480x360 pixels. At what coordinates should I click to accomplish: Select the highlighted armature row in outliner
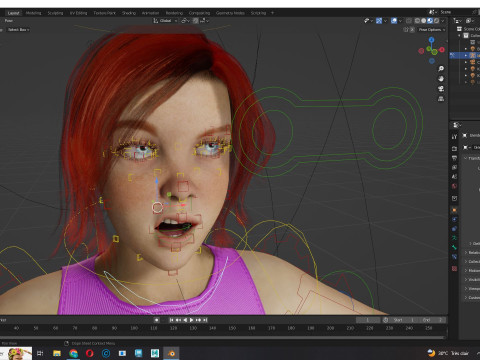point(465,55)
